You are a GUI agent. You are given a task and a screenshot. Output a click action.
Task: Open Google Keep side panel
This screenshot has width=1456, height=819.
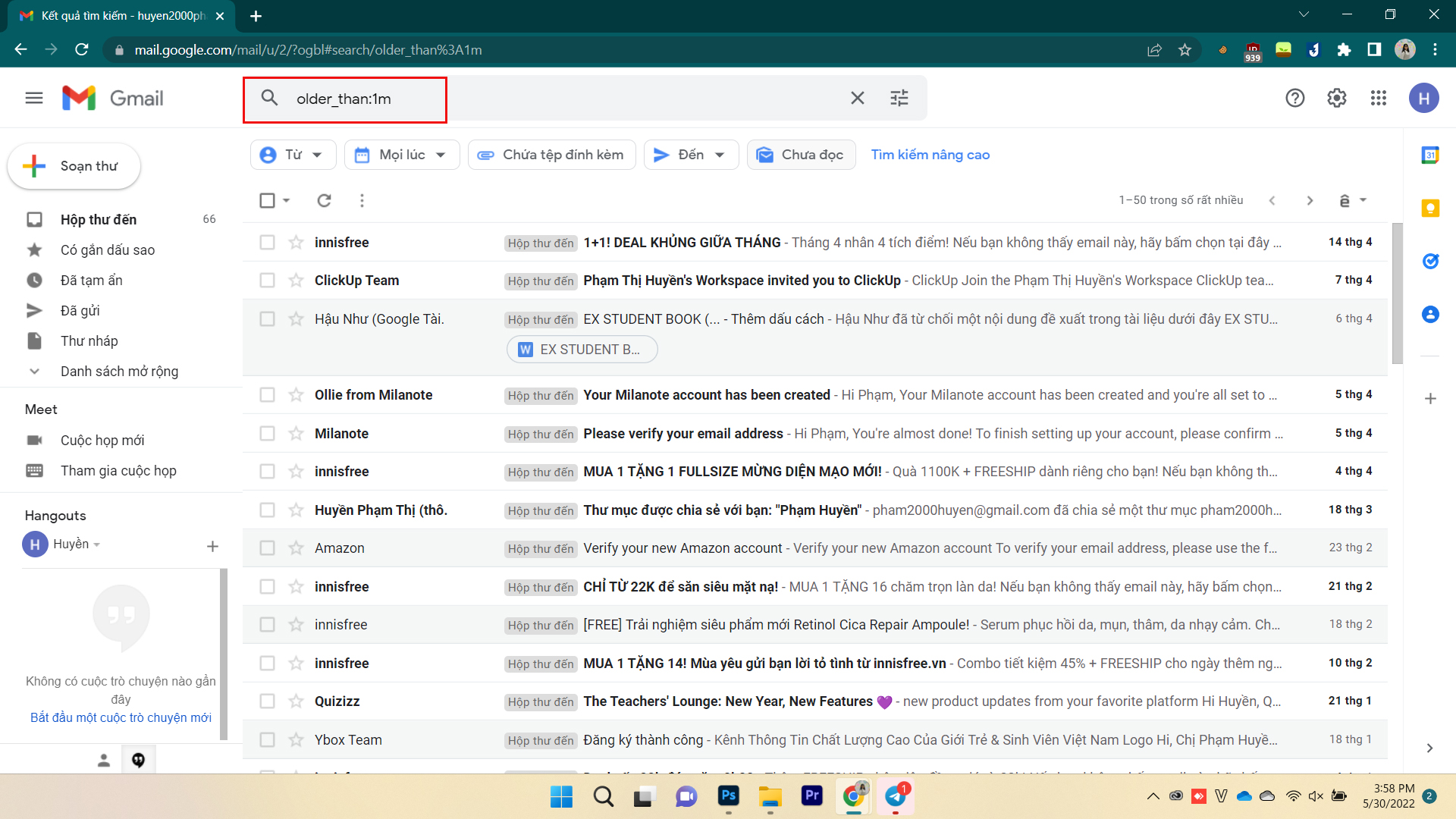tap(1430, 208)
